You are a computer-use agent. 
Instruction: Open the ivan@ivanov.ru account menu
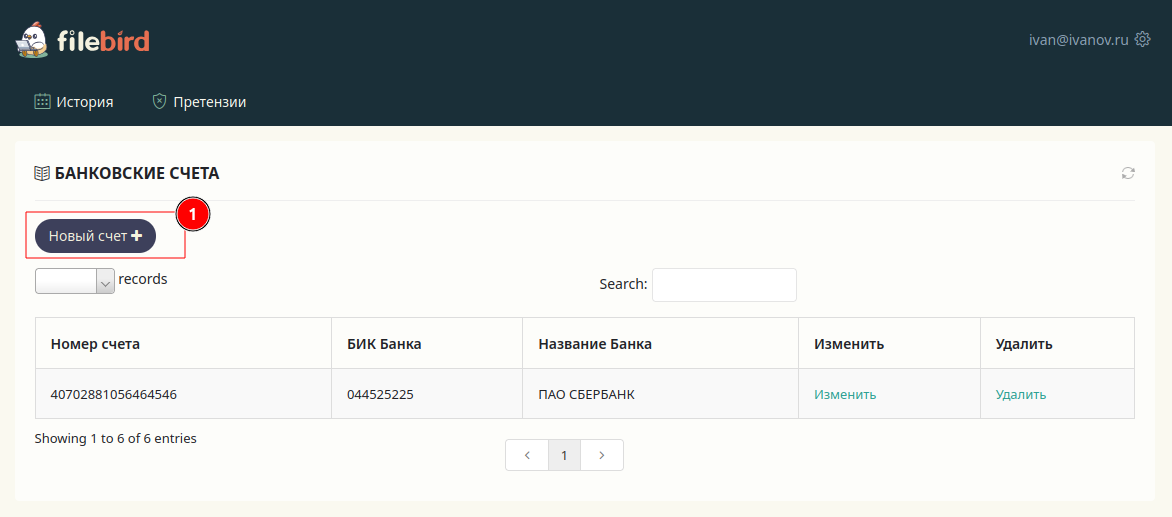point(1078,40)
